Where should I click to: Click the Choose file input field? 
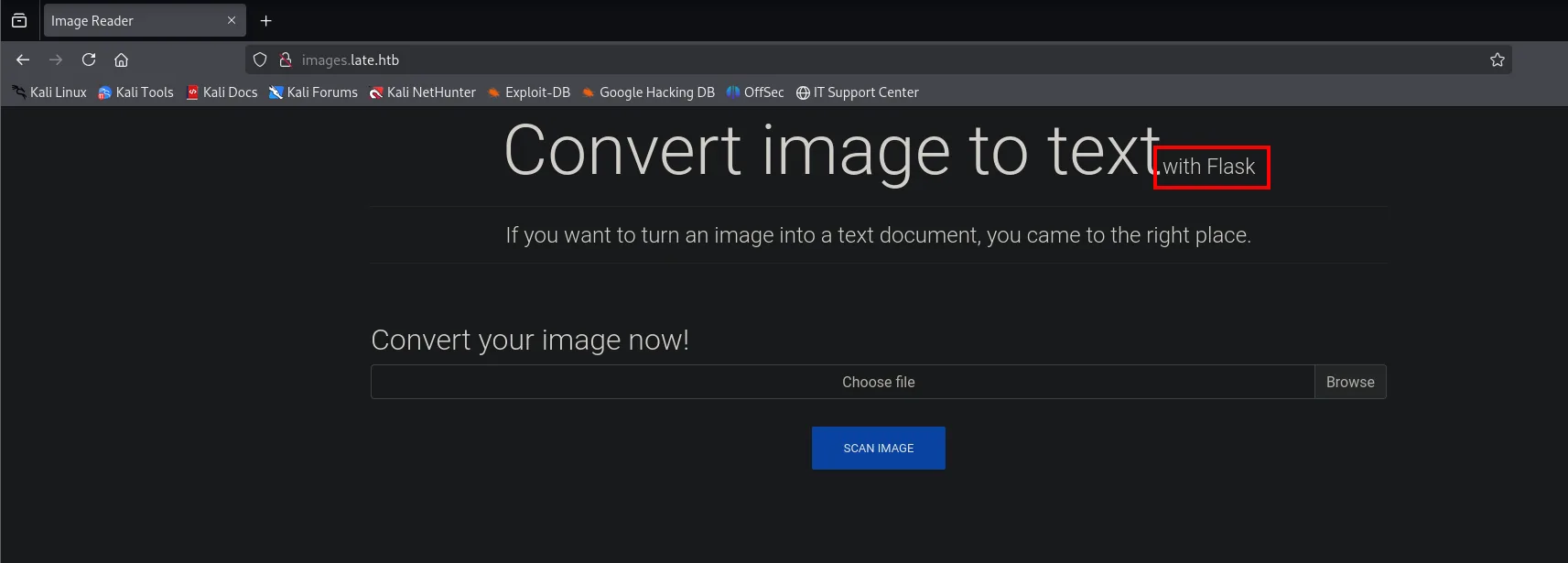point(842,382)
